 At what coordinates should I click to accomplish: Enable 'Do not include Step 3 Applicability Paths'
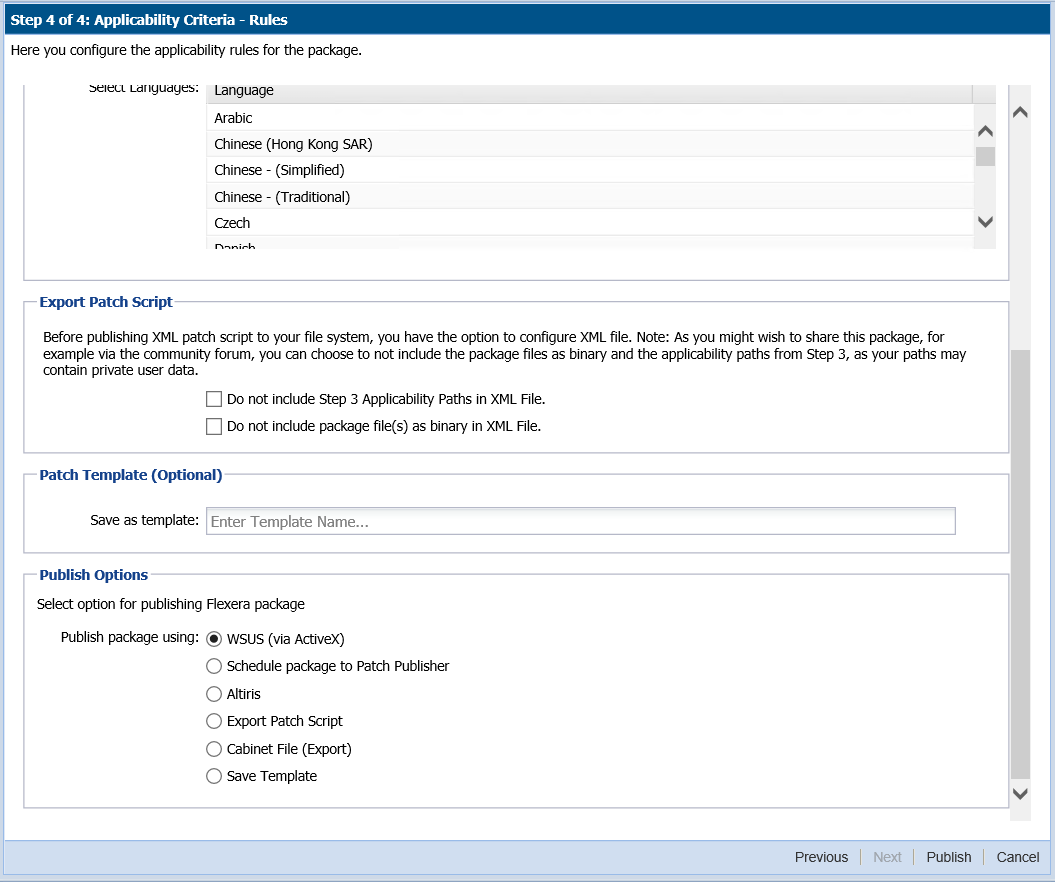point(214,399)
